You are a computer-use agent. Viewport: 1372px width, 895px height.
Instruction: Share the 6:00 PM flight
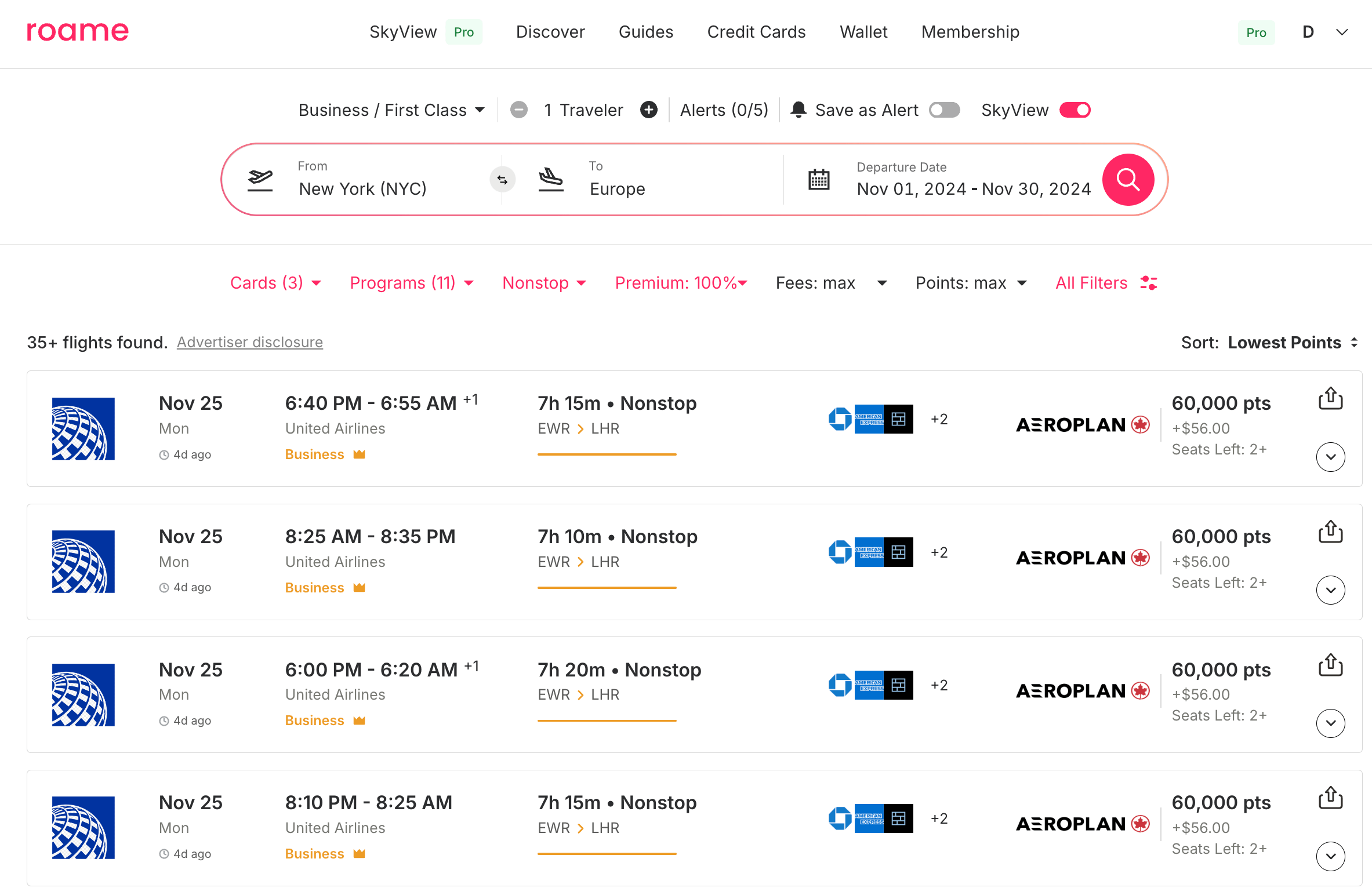(1331, 665)
